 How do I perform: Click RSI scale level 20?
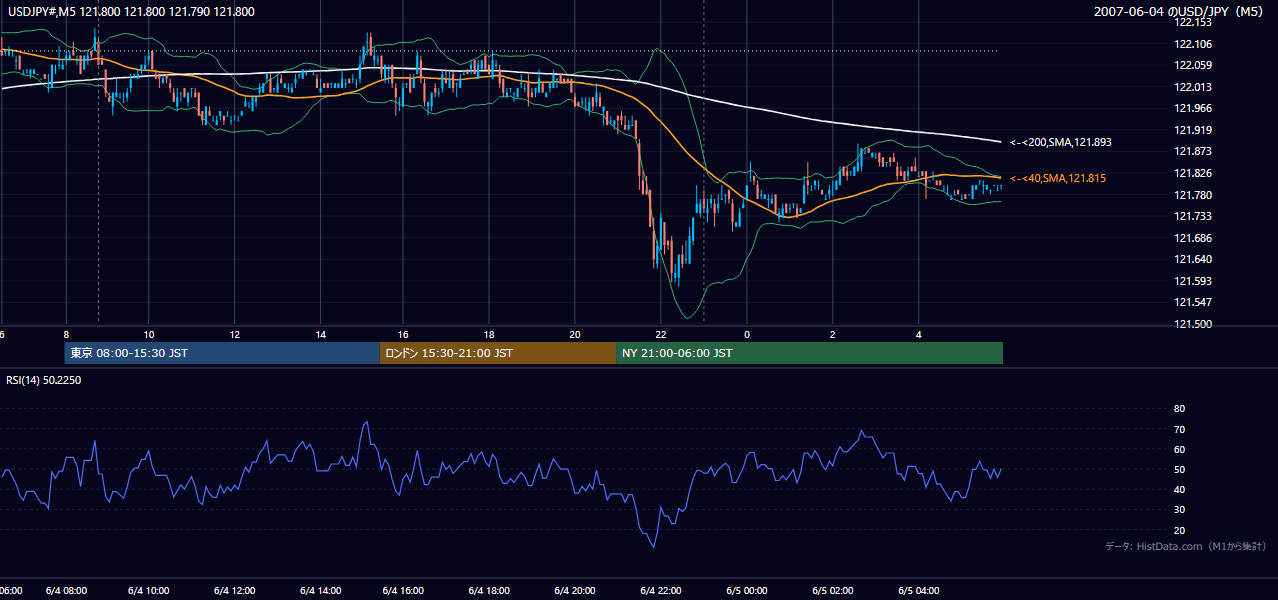click(x=1179, y=530)
